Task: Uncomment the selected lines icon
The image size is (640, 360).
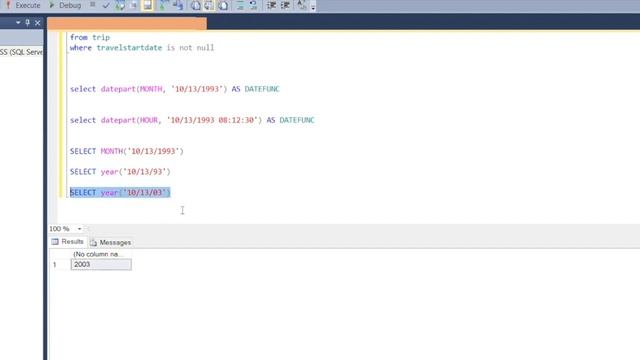Action: (253, 5)
